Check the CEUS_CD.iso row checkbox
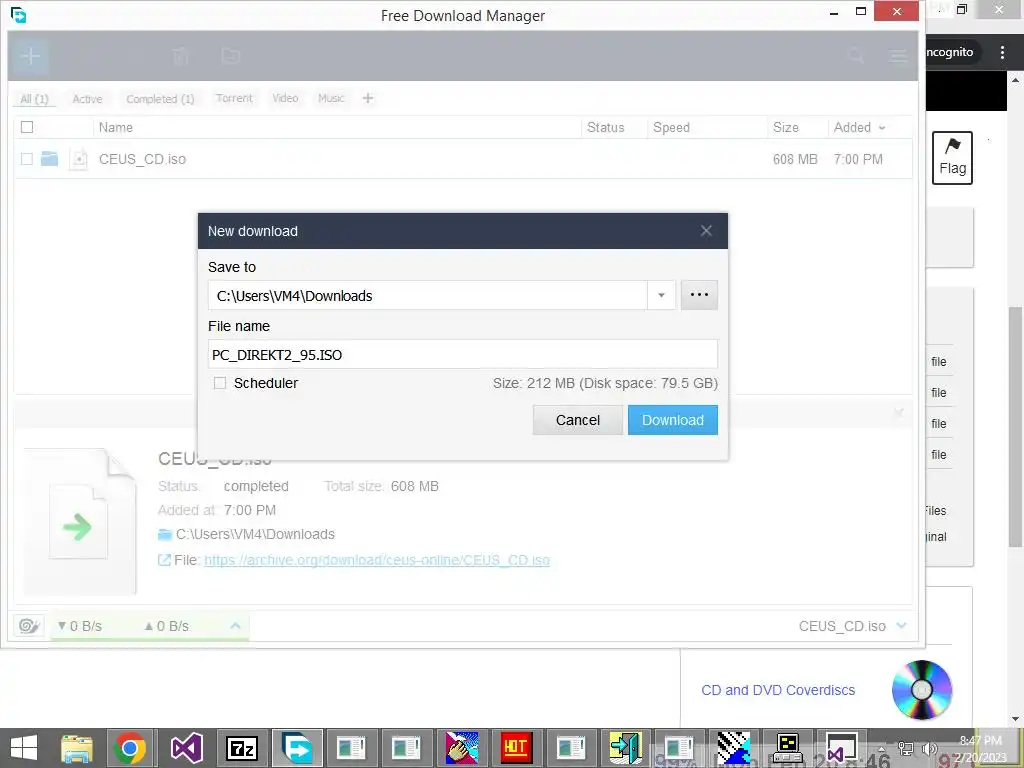The height and width of the screenshot is (768, 1024). coord(27,159)
